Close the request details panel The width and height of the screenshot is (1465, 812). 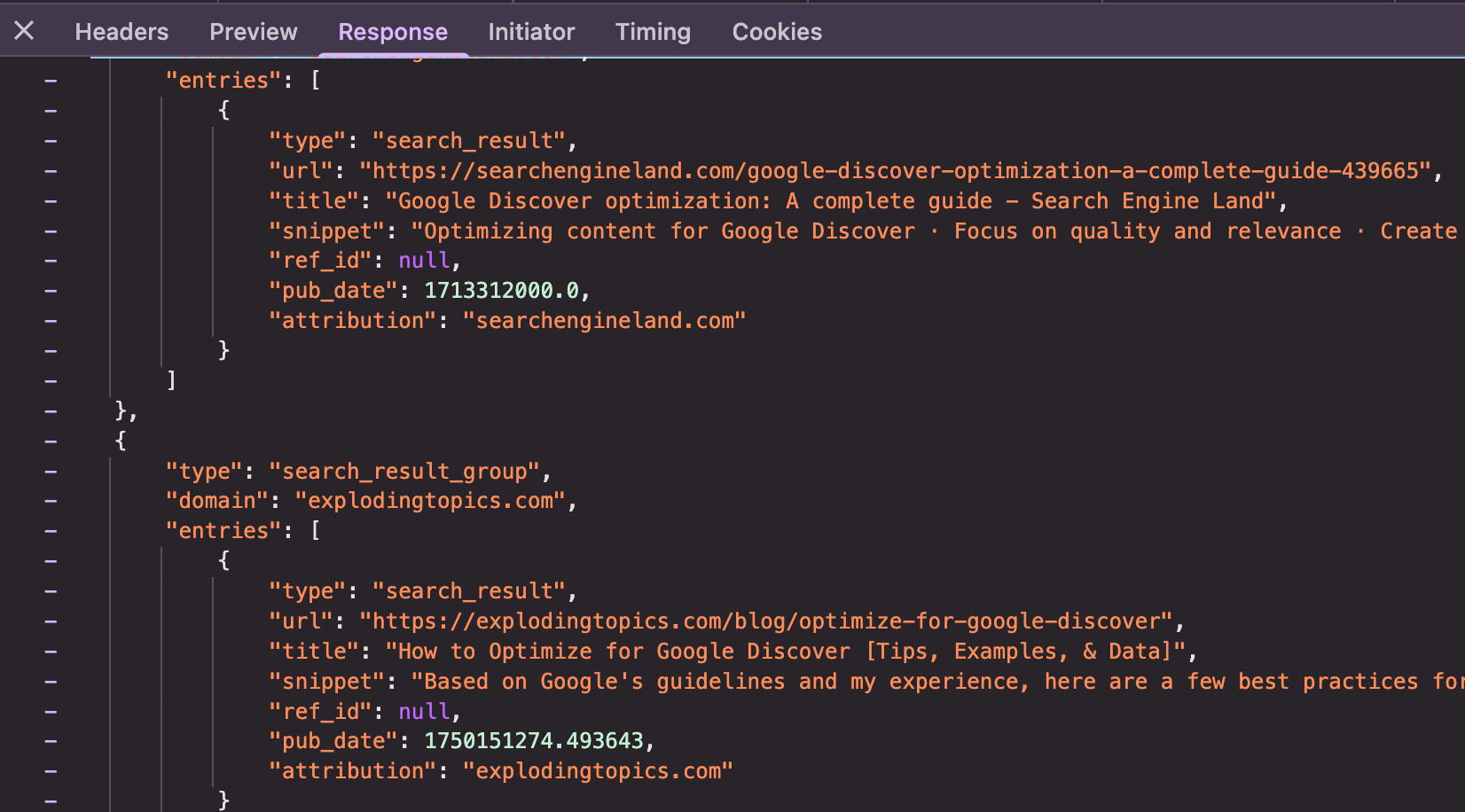click(24, 31)
